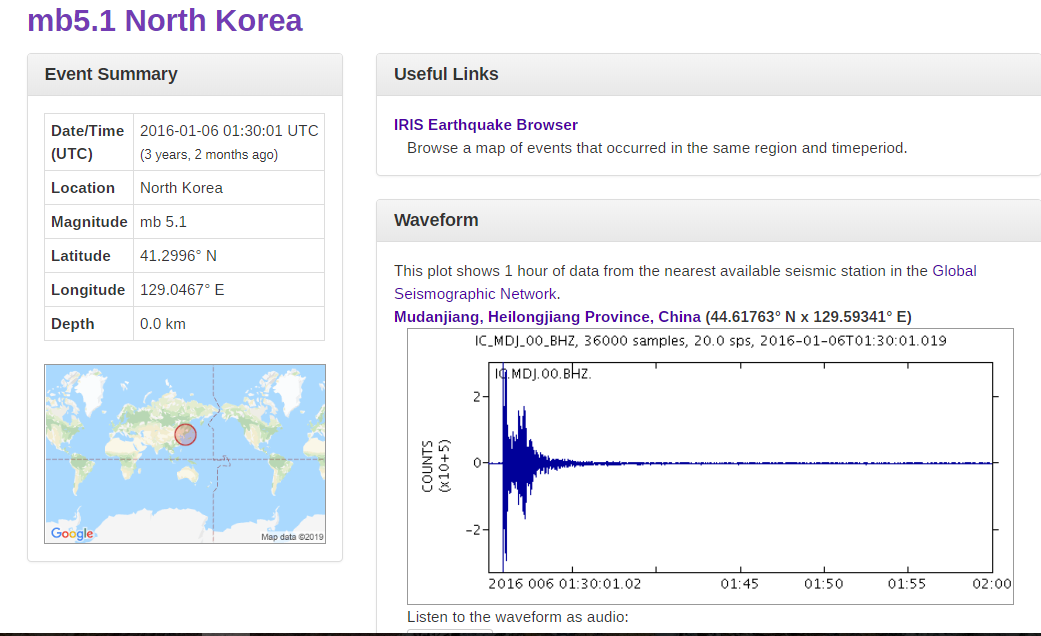
Task: Select the magnitude value mb 5.1
Action: 163,222
